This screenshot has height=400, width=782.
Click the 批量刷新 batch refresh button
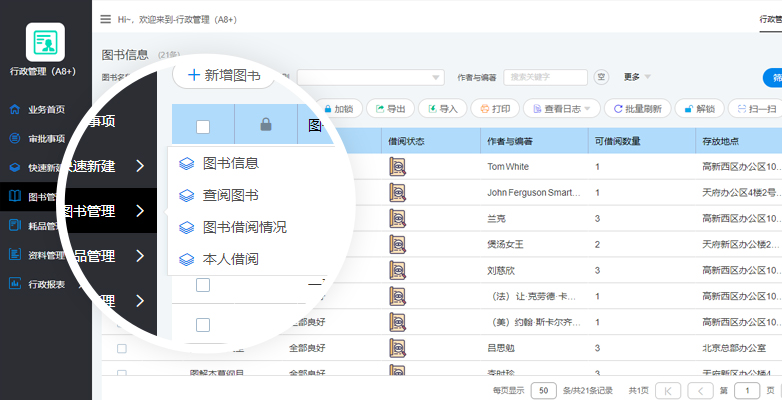tap(639, 108)
